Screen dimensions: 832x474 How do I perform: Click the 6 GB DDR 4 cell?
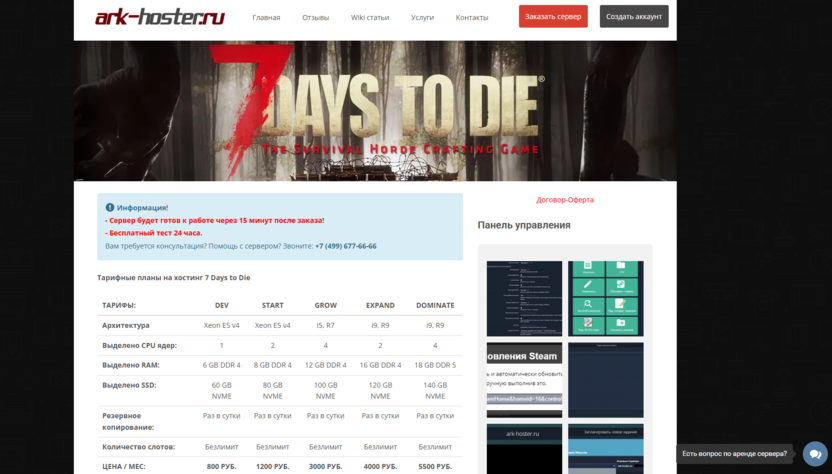pyautogui.click(x=222, y=365)
